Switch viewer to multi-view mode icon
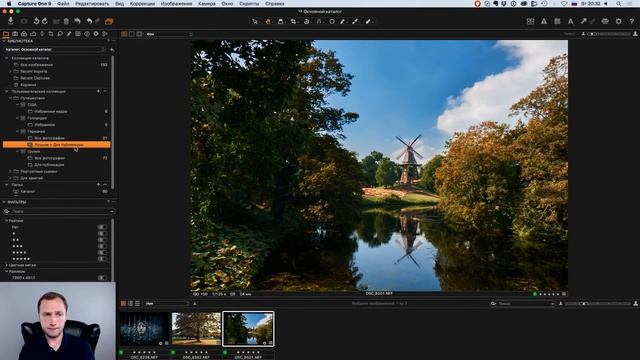Viewport: 640px width, 360px height. tap(124, 34)
